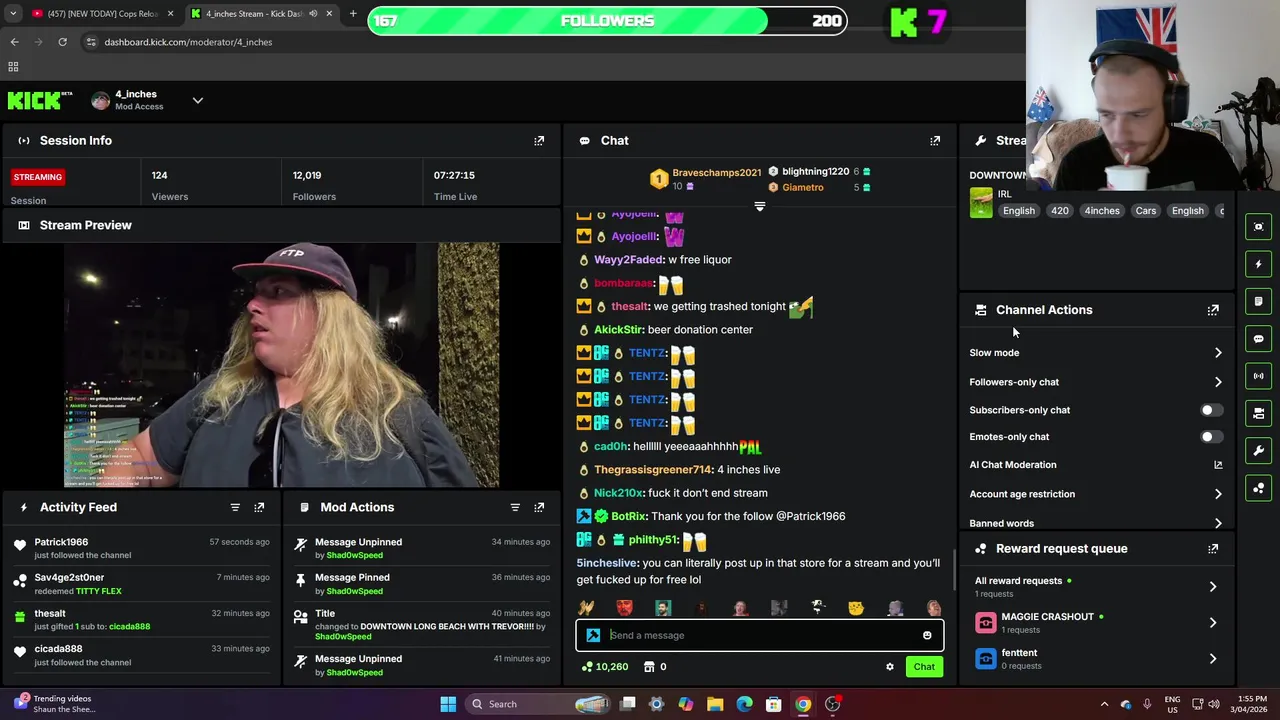Image resolution: width=1280 pixels, height=720 pixels.
Task: Pop out the Channel Actions panel
Action: (1213, 310)
